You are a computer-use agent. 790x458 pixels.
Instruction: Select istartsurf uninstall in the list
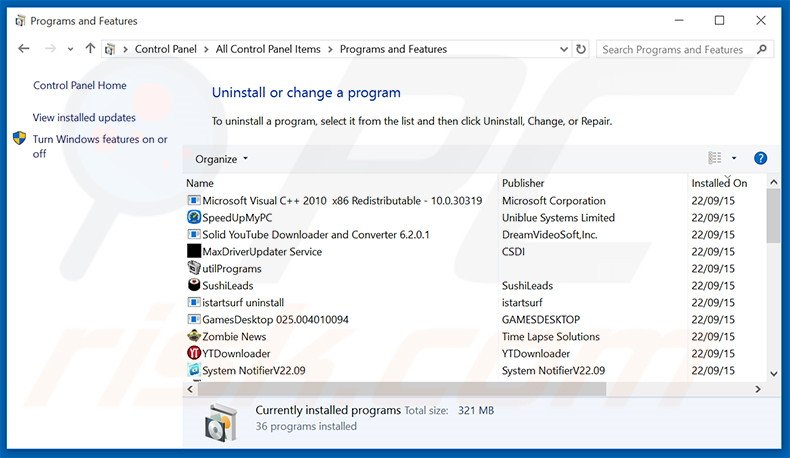click(x=243, y=302)
